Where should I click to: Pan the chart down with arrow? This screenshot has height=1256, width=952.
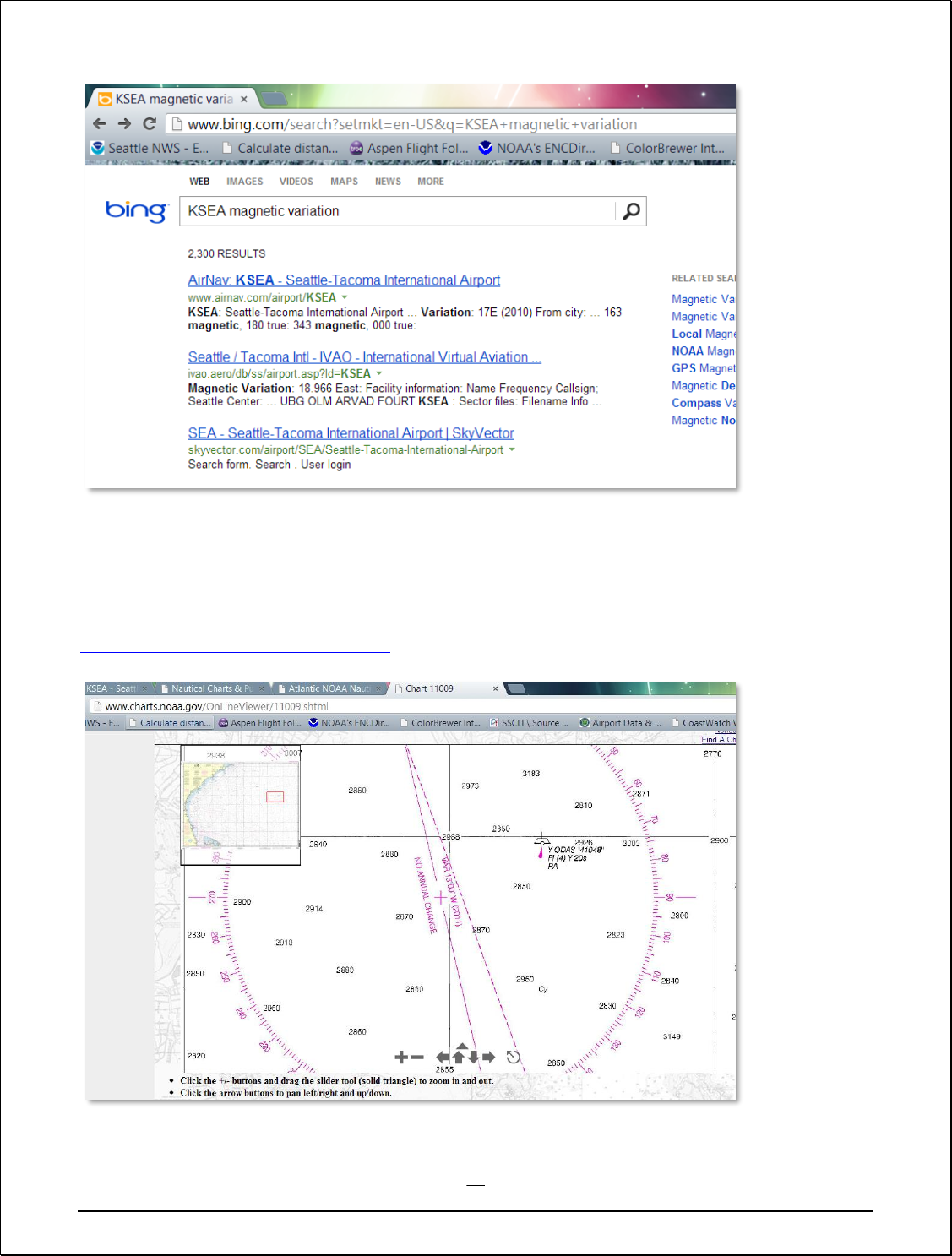coord(473,1058)
